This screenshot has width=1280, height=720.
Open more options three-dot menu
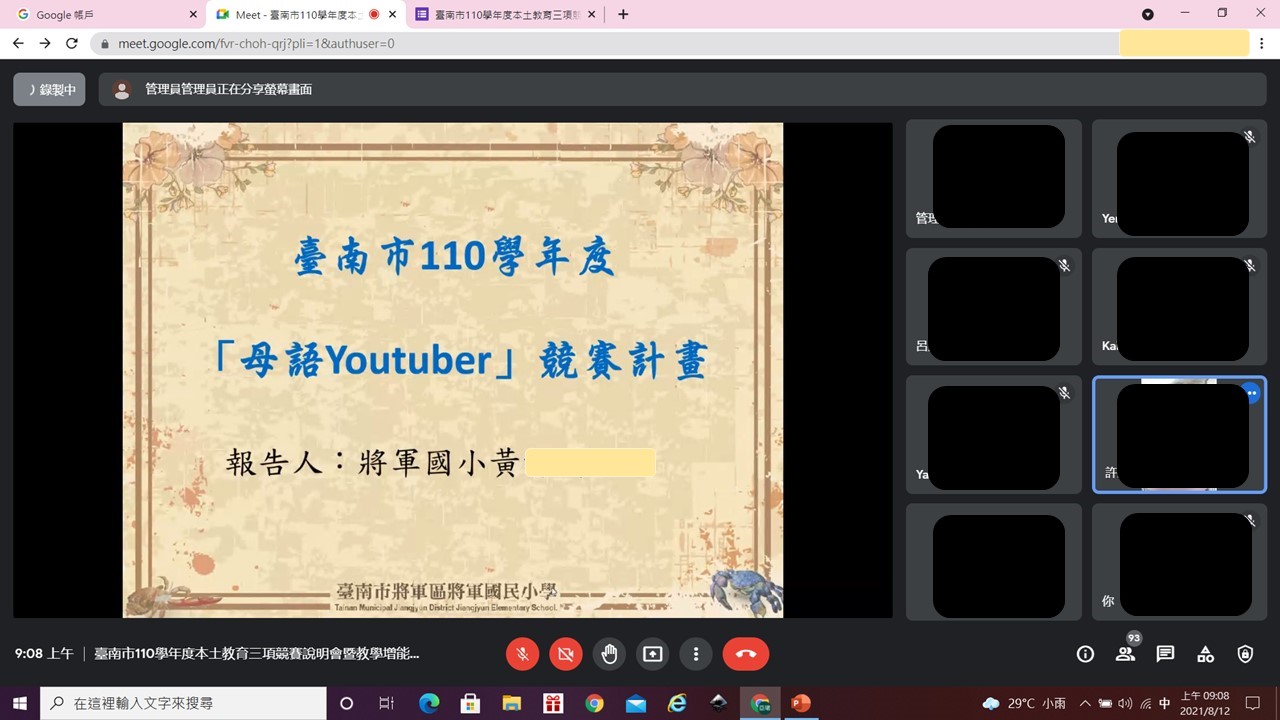tap(695, 654)
